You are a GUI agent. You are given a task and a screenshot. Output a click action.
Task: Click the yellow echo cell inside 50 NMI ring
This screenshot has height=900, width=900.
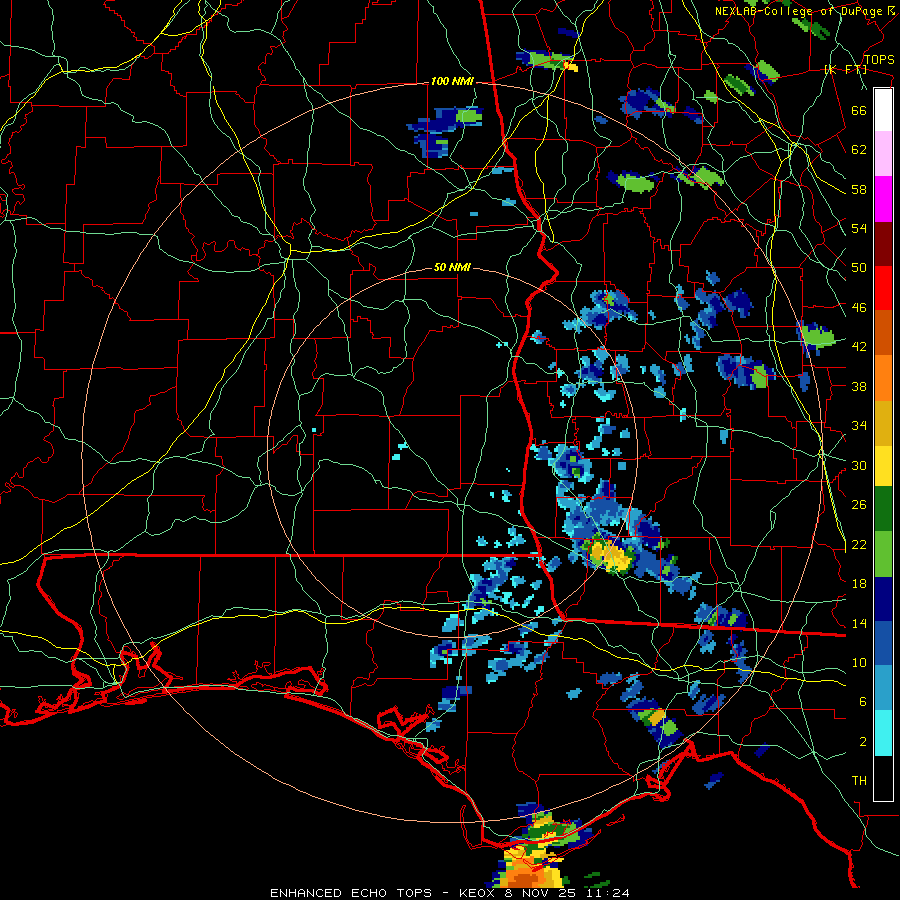tap(610, 556)
